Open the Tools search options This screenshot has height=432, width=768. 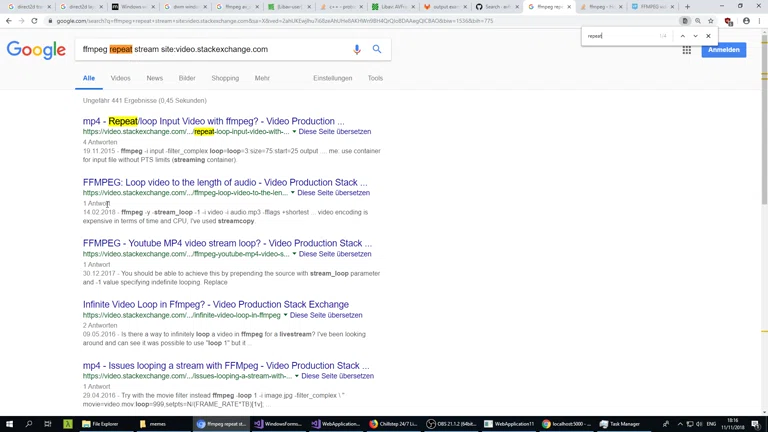point(375,78)
